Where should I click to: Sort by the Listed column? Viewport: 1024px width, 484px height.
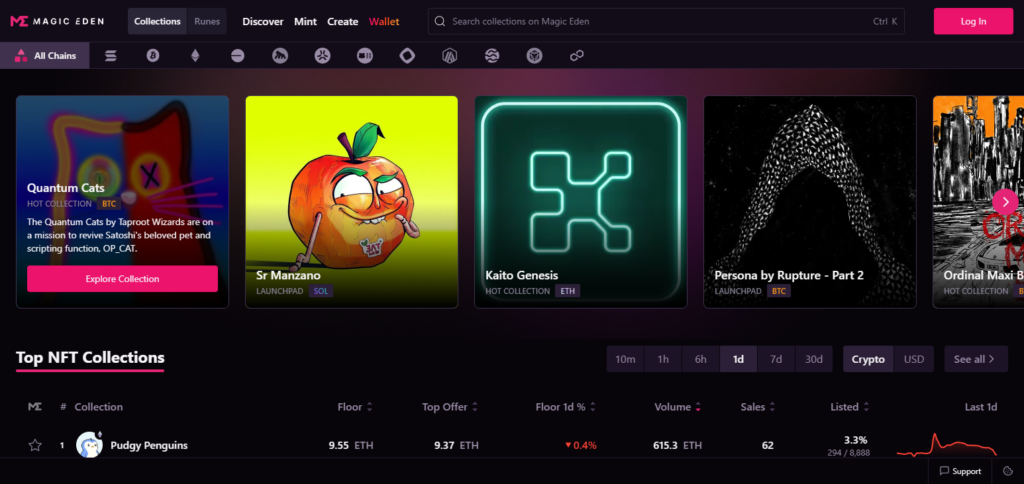(x=850, y=407)
